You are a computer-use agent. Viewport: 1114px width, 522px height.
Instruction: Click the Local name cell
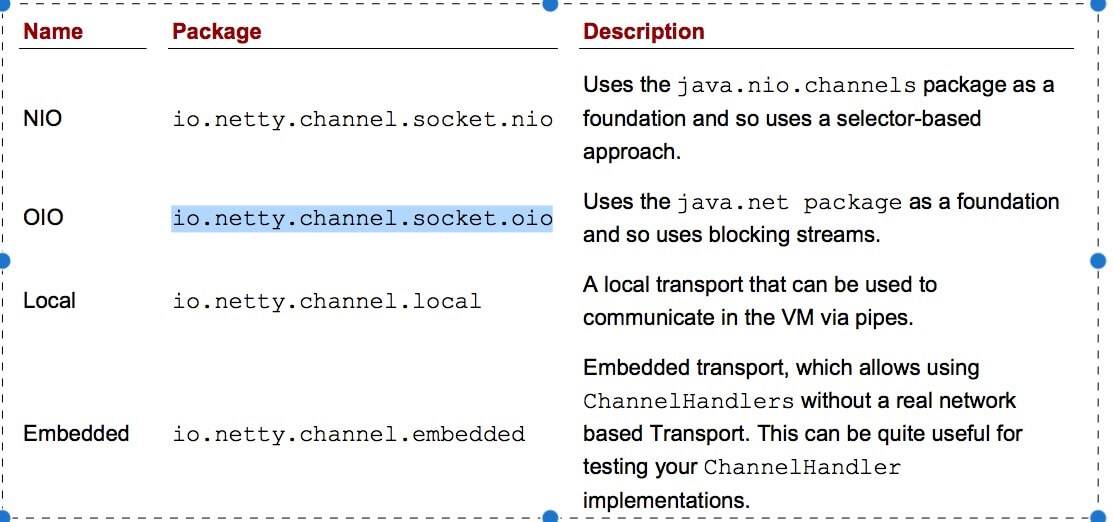point(49,300)
